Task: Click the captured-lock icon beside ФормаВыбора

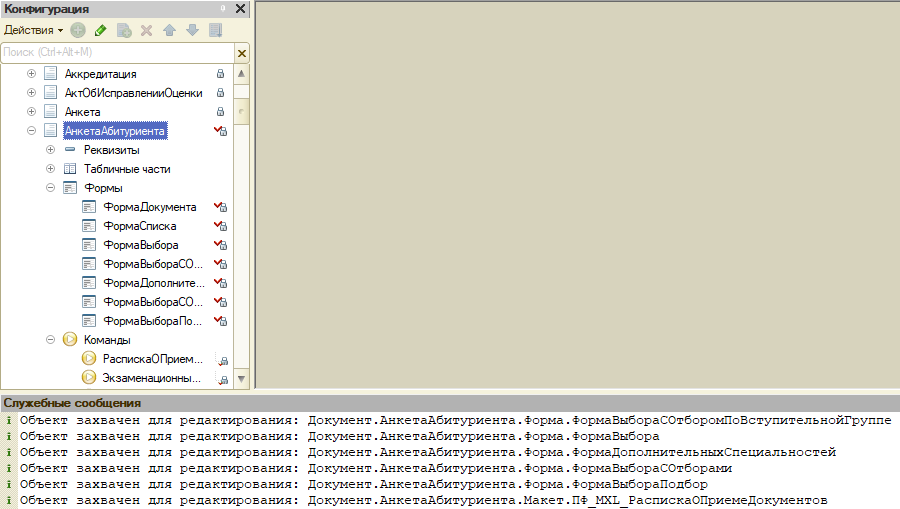Action: click(220, 244)
